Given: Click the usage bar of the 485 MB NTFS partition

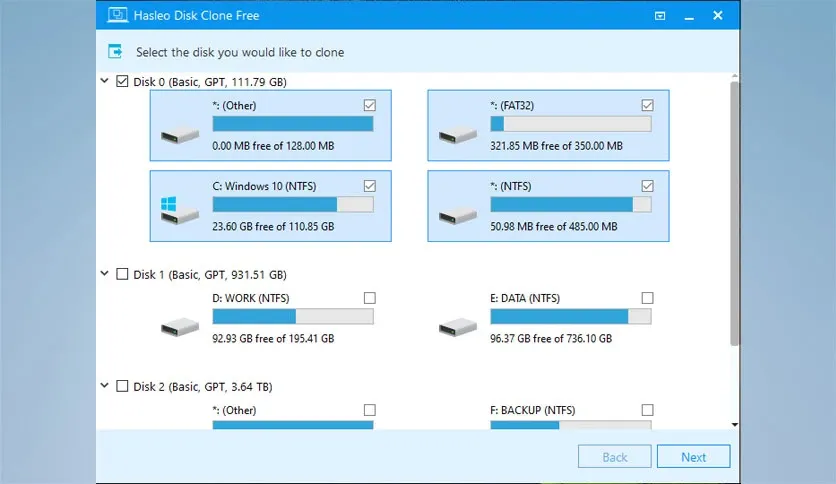Looking at the screenshot, I should (x=570, y=204).
